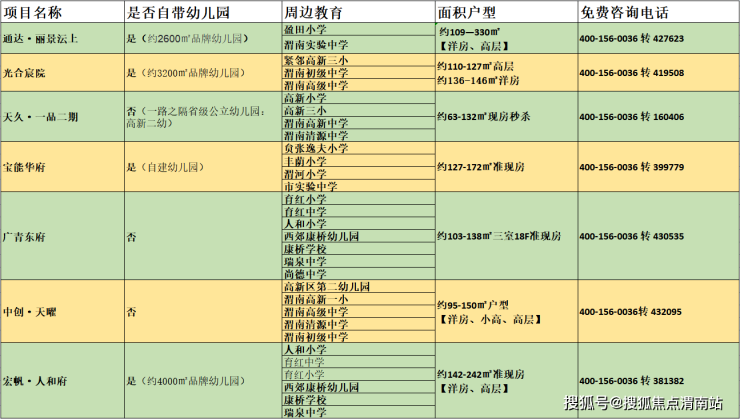740x419 pixels.
Task: Click the 通达·丽景沄上 project cell
Action: pos(63,39)
